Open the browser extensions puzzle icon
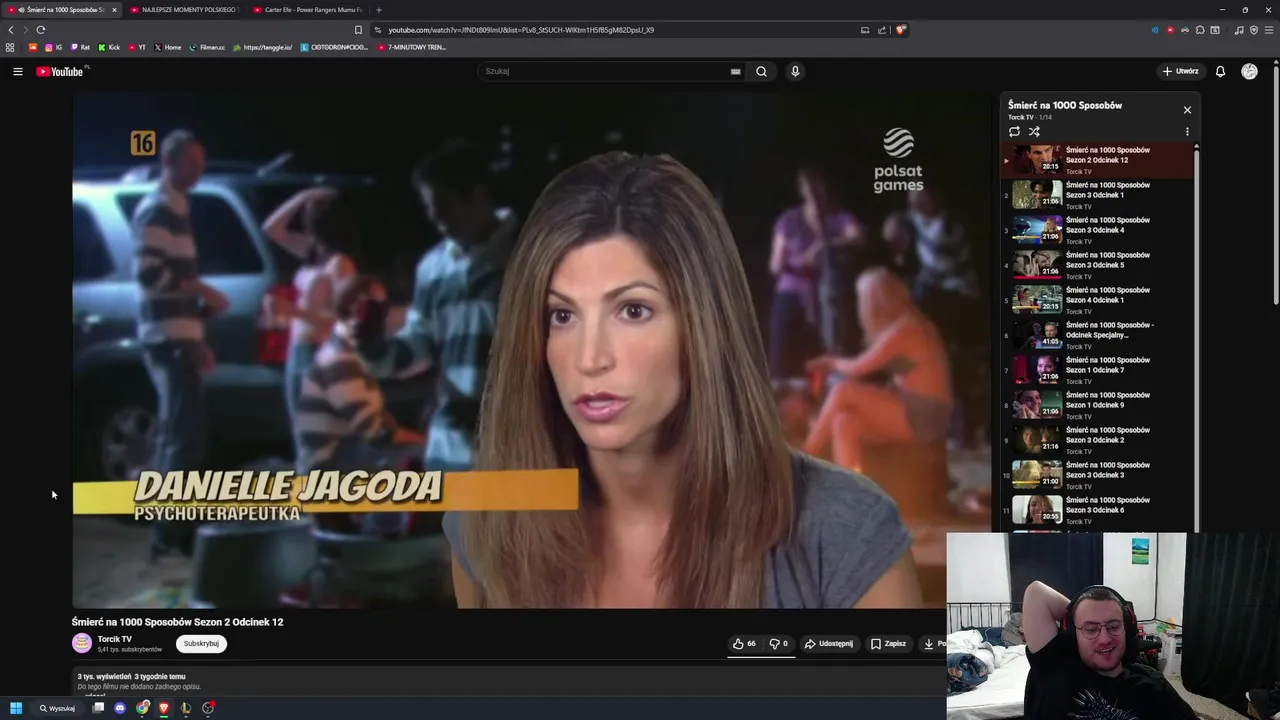The width and height of the screenshot is (1280, 720). (1200, 30)
